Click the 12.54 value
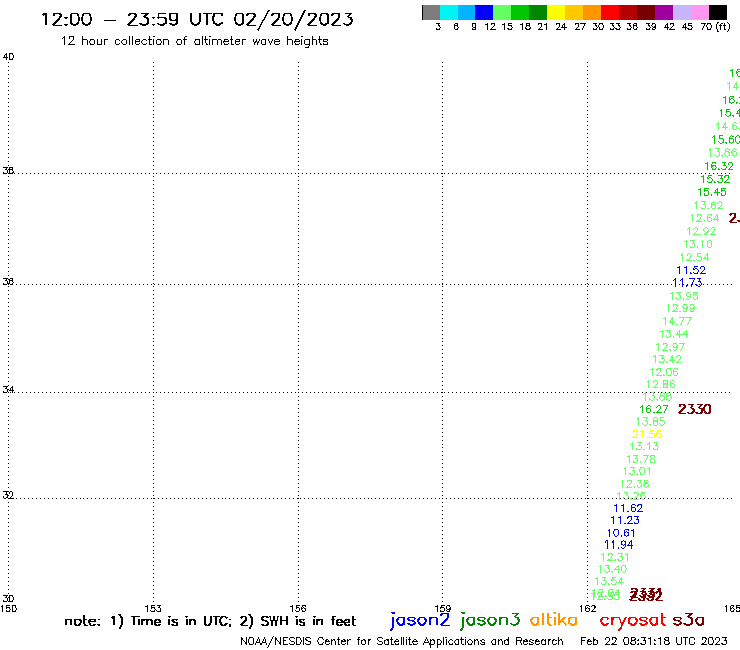The image size is (740, 650). tap(694, 257)
